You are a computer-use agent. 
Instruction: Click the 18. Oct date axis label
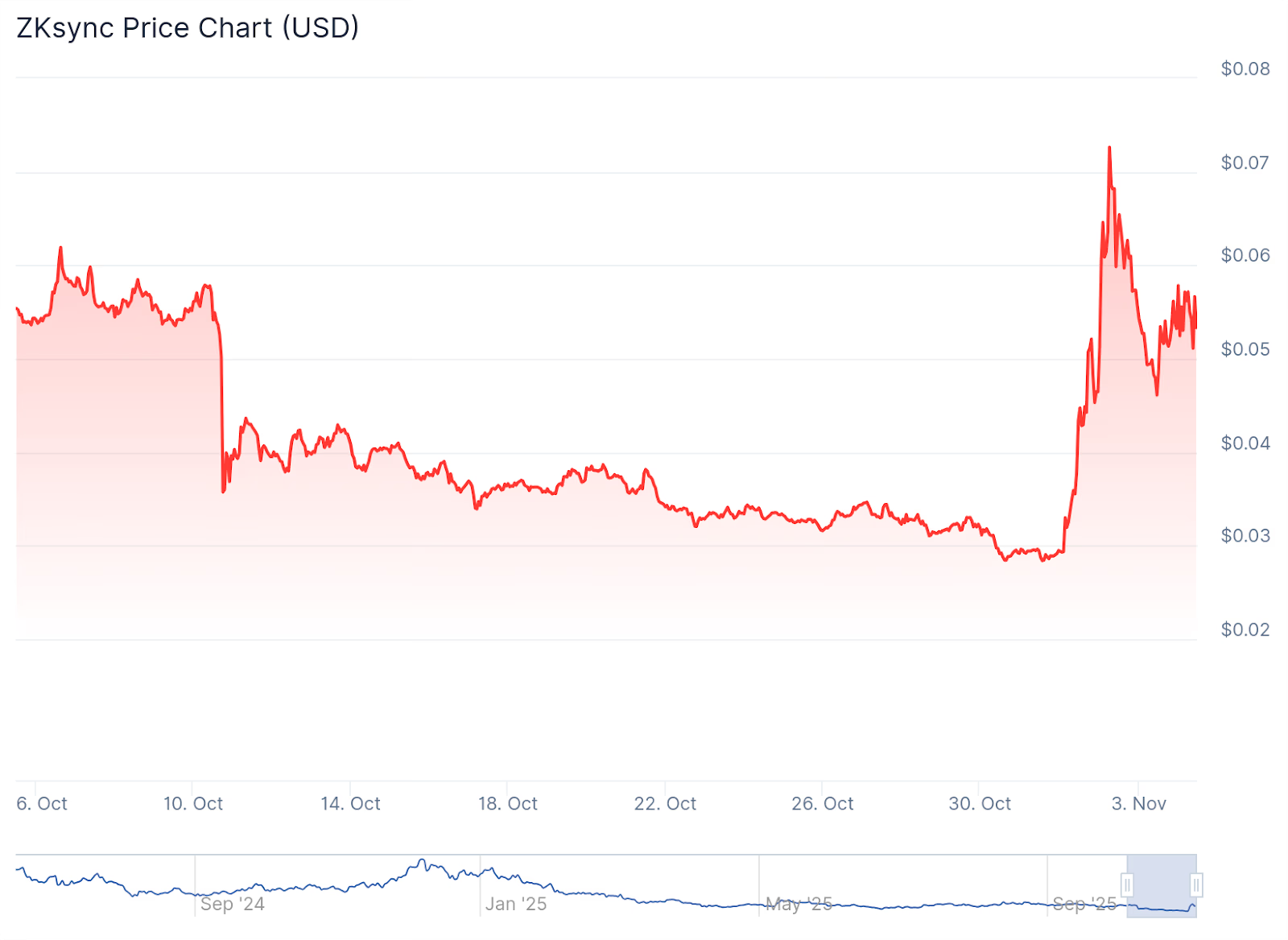(508, 803)
